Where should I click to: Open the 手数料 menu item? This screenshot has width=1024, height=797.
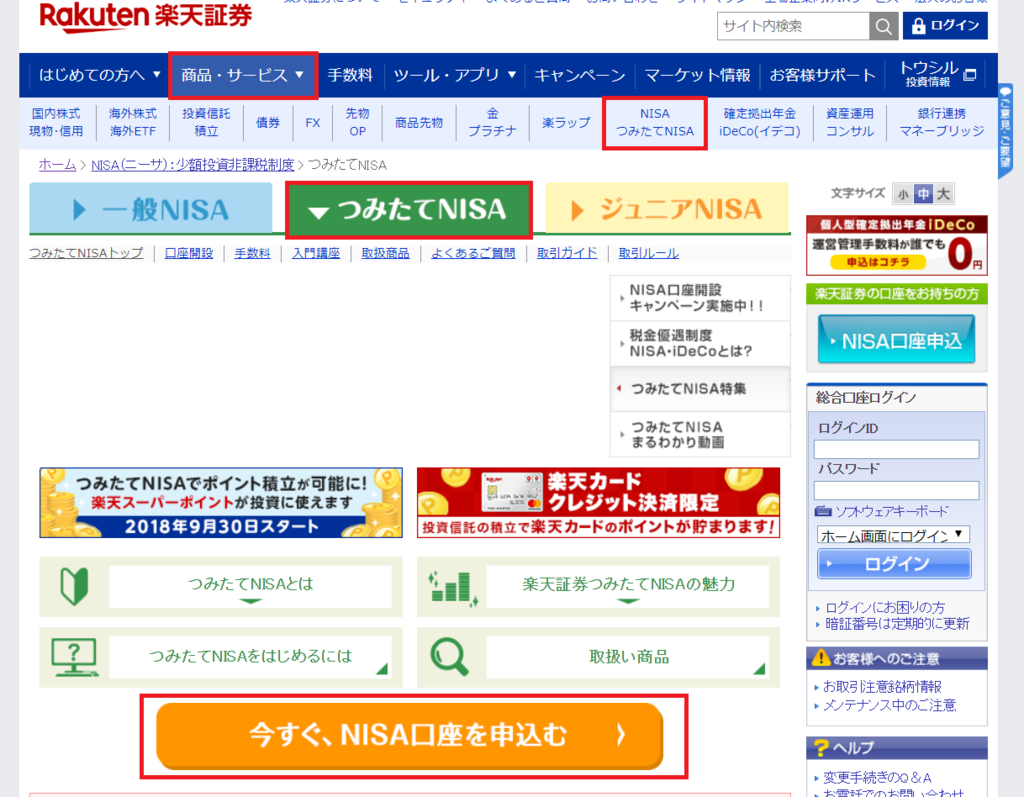coord(350,75)
